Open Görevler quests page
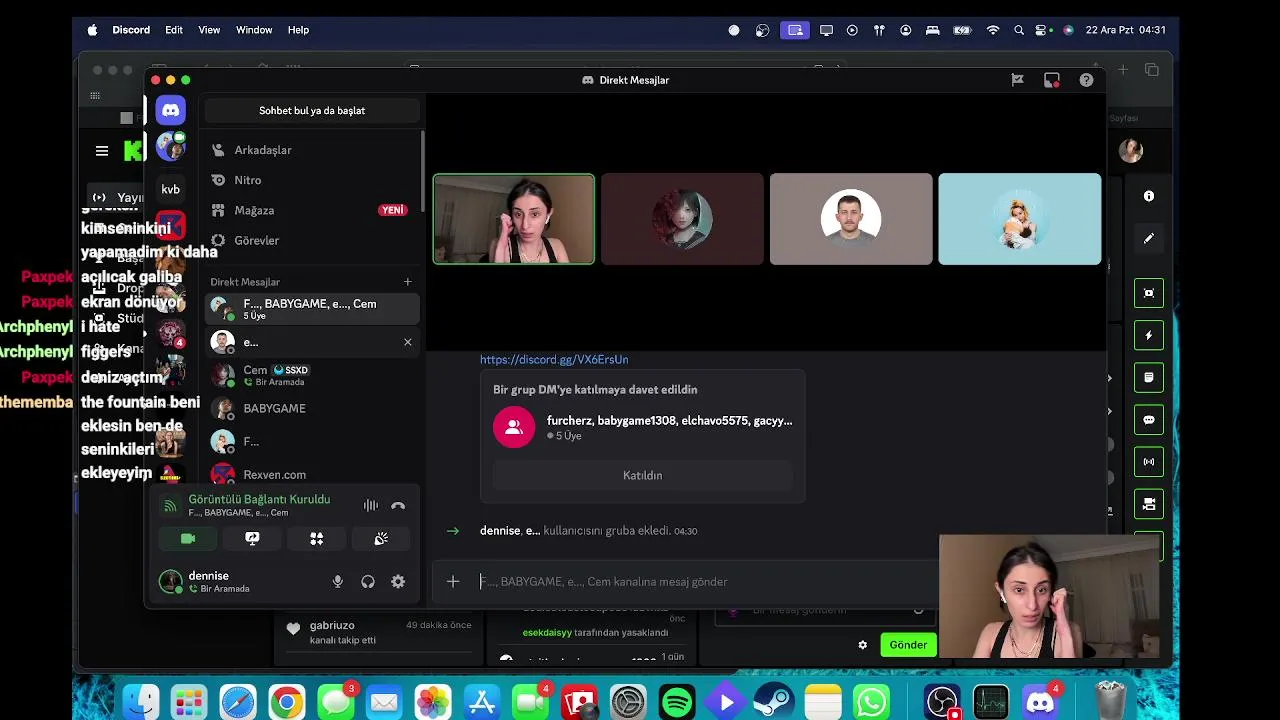 click(312, 240)
